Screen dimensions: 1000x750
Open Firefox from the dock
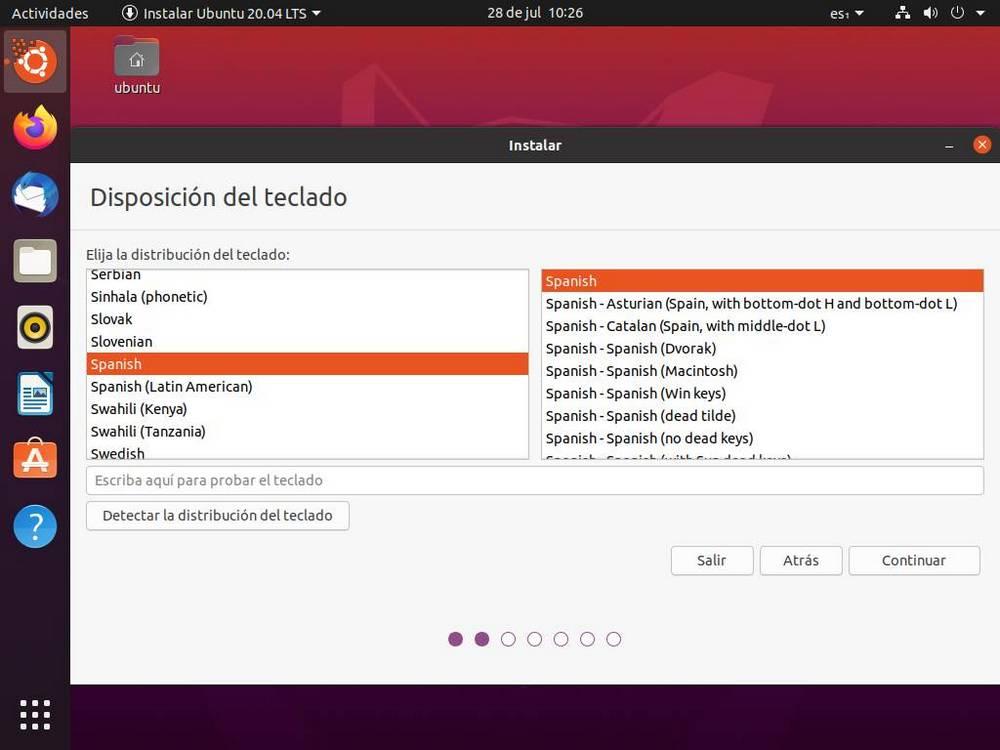coord(34,128)
